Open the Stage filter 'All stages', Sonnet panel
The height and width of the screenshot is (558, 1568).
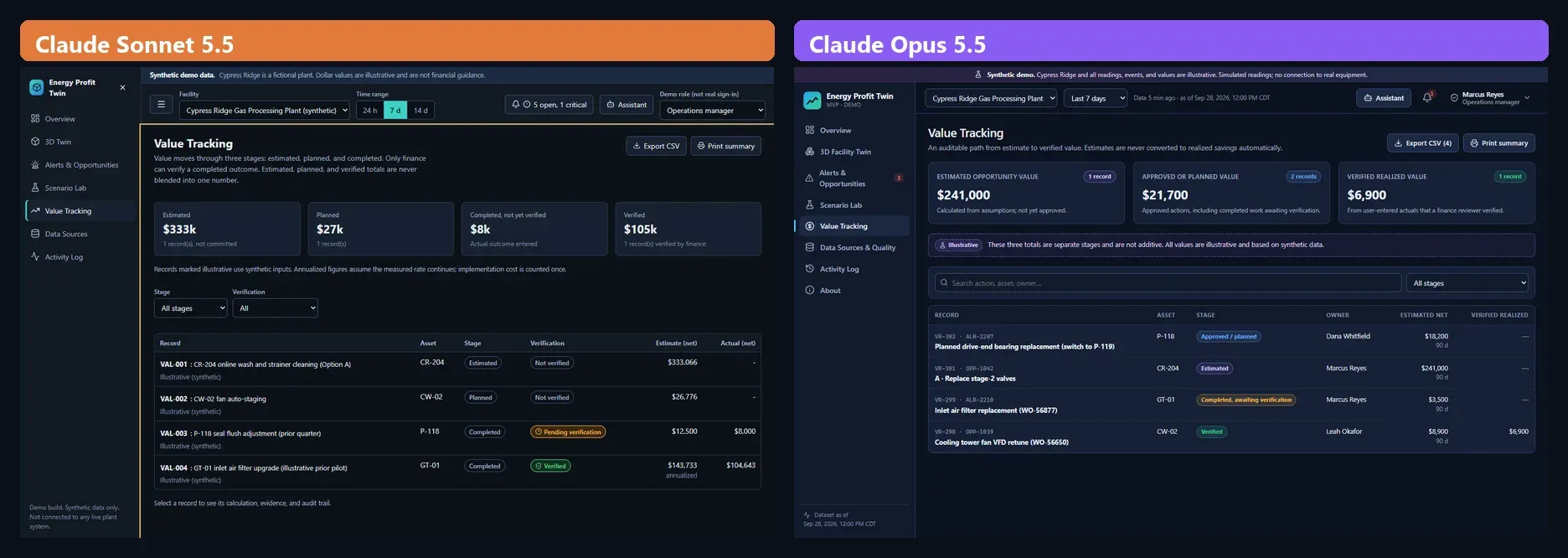190,308
